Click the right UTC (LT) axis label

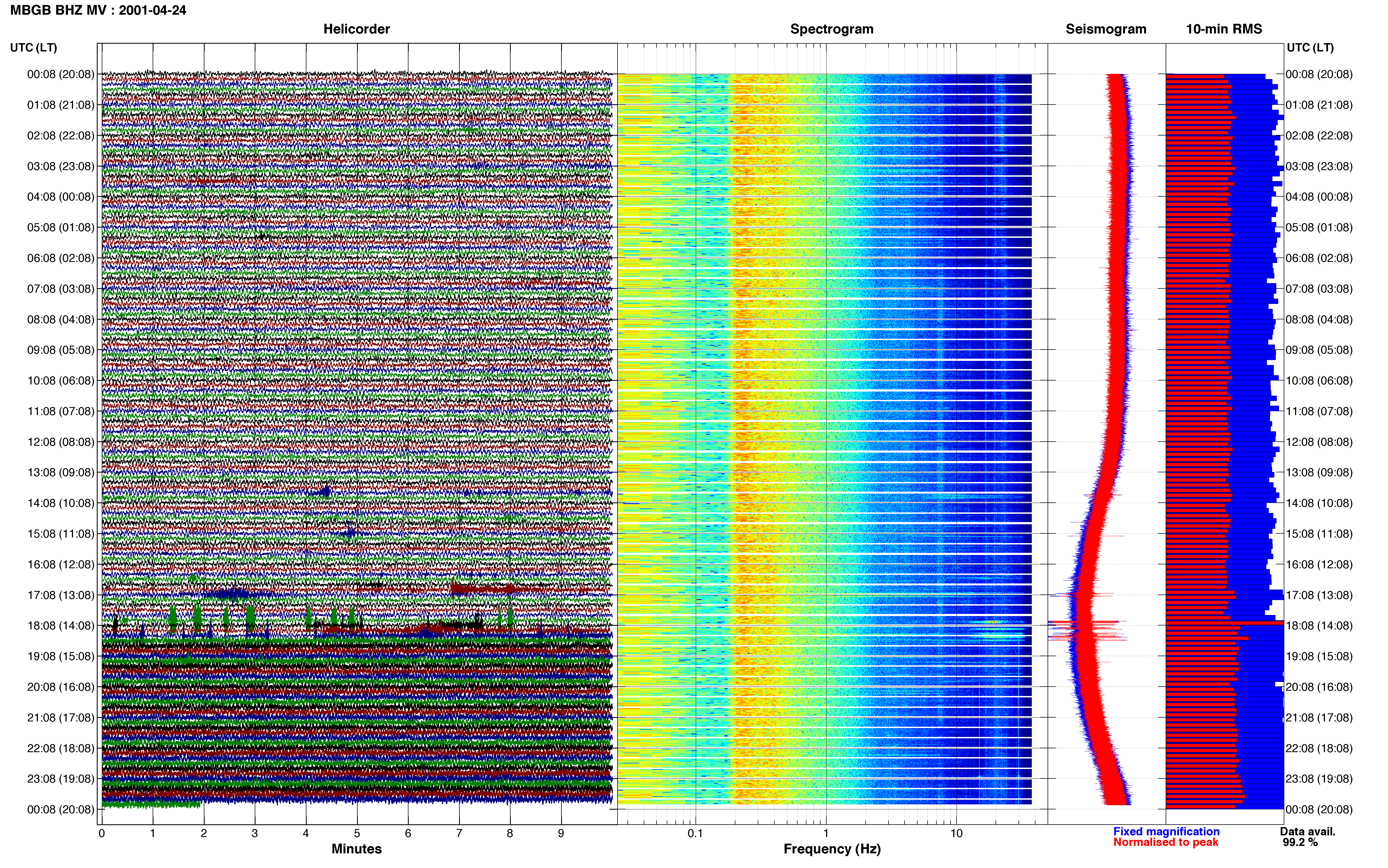(x=1310, y=48)
